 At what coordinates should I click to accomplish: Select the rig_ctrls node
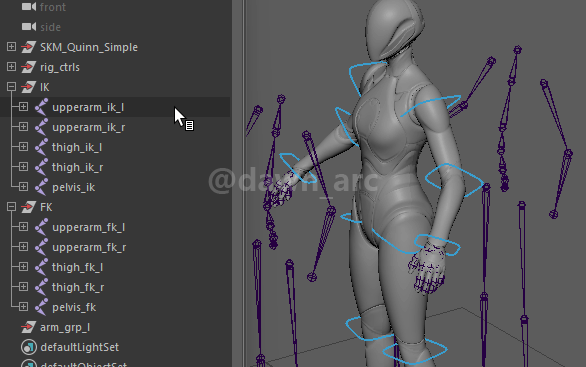(x=60, y=67)
